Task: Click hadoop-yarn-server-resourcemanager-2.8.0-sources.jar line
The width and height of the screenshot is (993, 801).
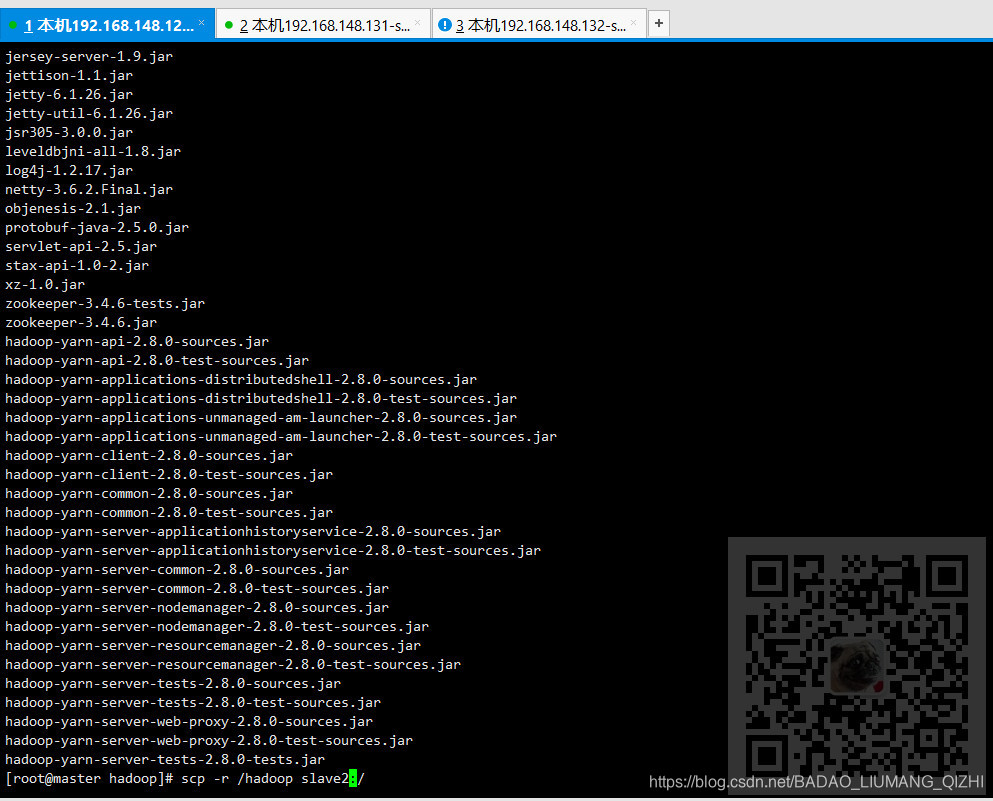Action: 213,645
